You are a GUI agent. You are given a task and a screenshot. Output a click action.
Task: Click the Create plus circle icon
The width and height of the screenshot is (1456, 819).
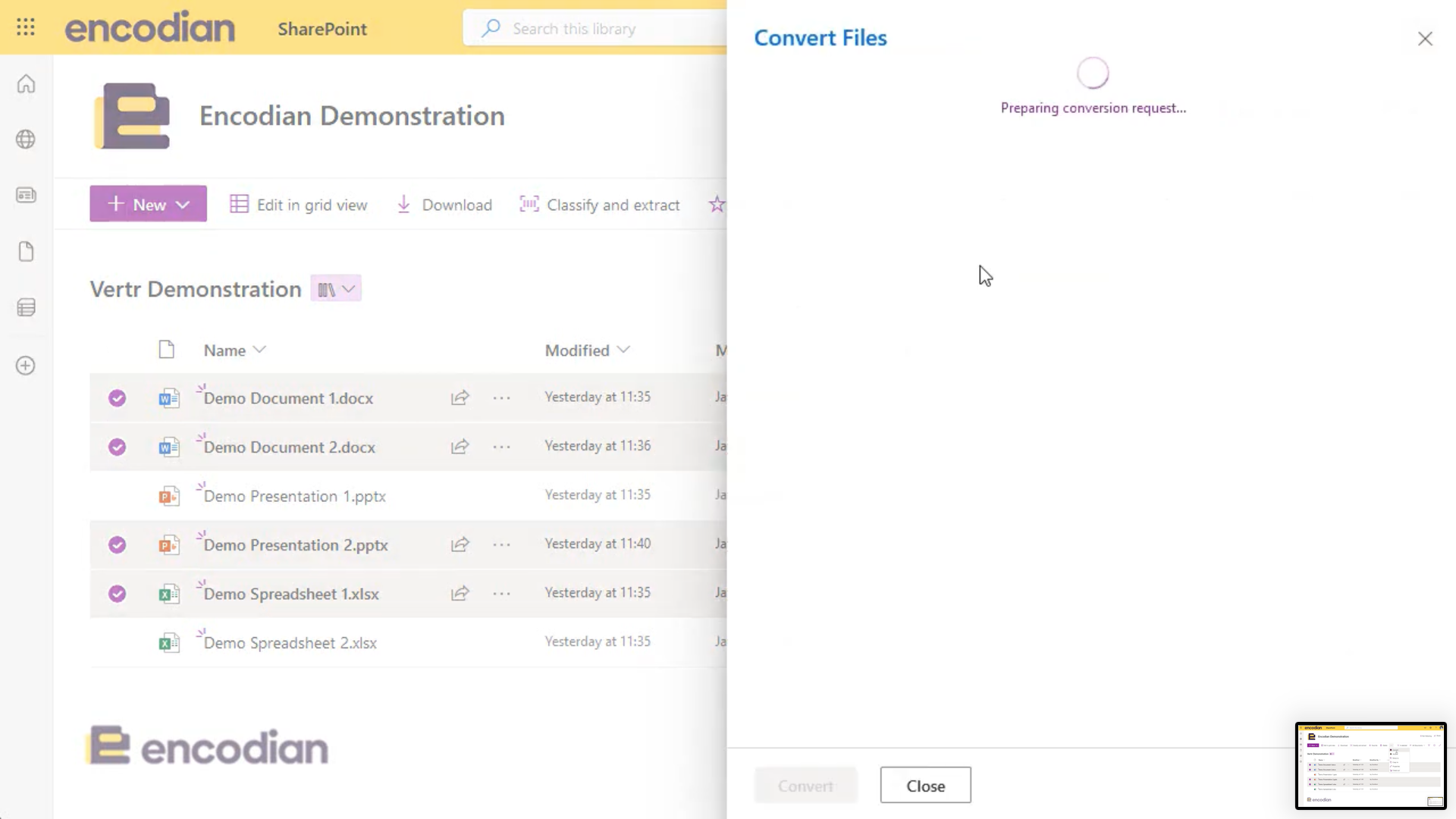[26, 366]
